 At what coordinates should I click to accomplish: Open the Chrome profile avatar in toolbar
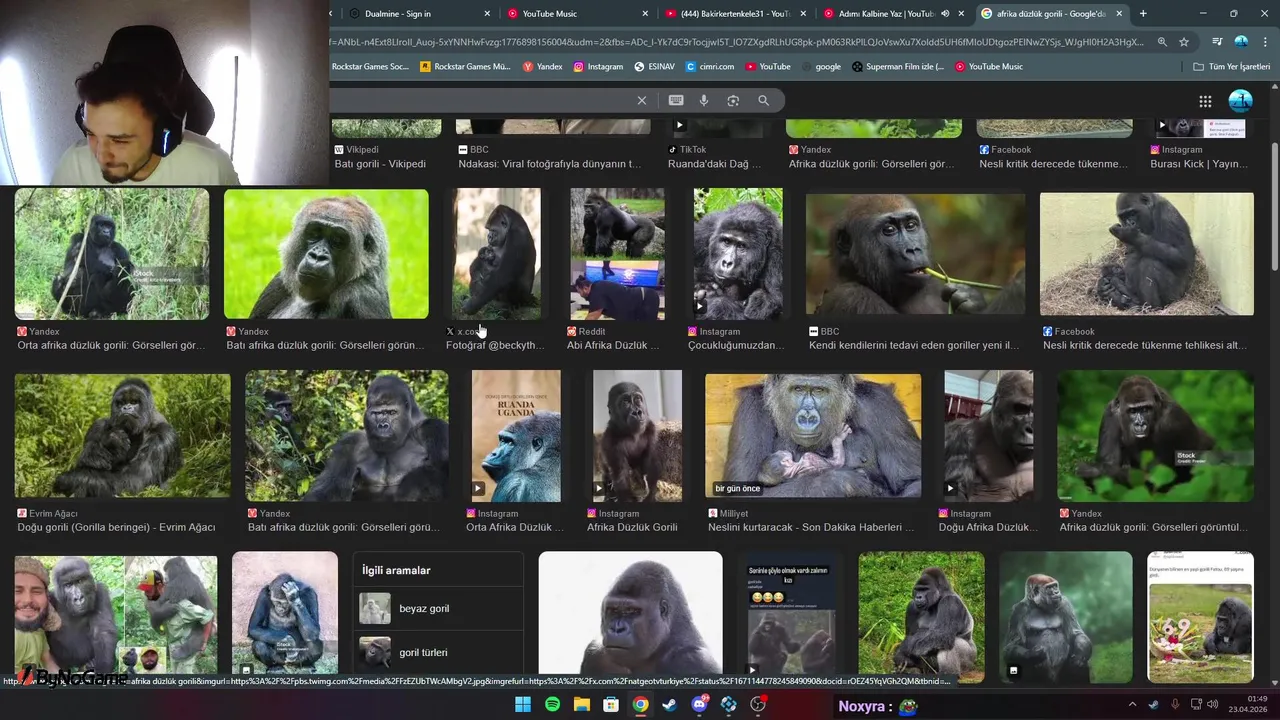pos(1241,42)
